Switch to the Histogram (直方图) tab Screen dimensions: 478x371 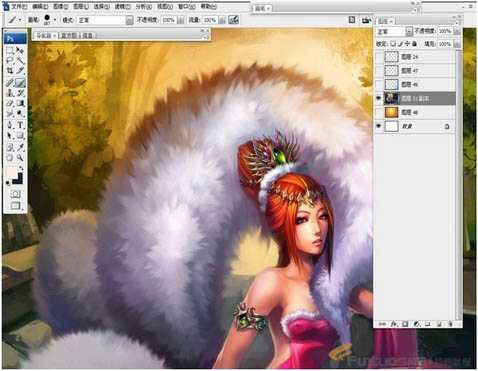click(69, 35)
